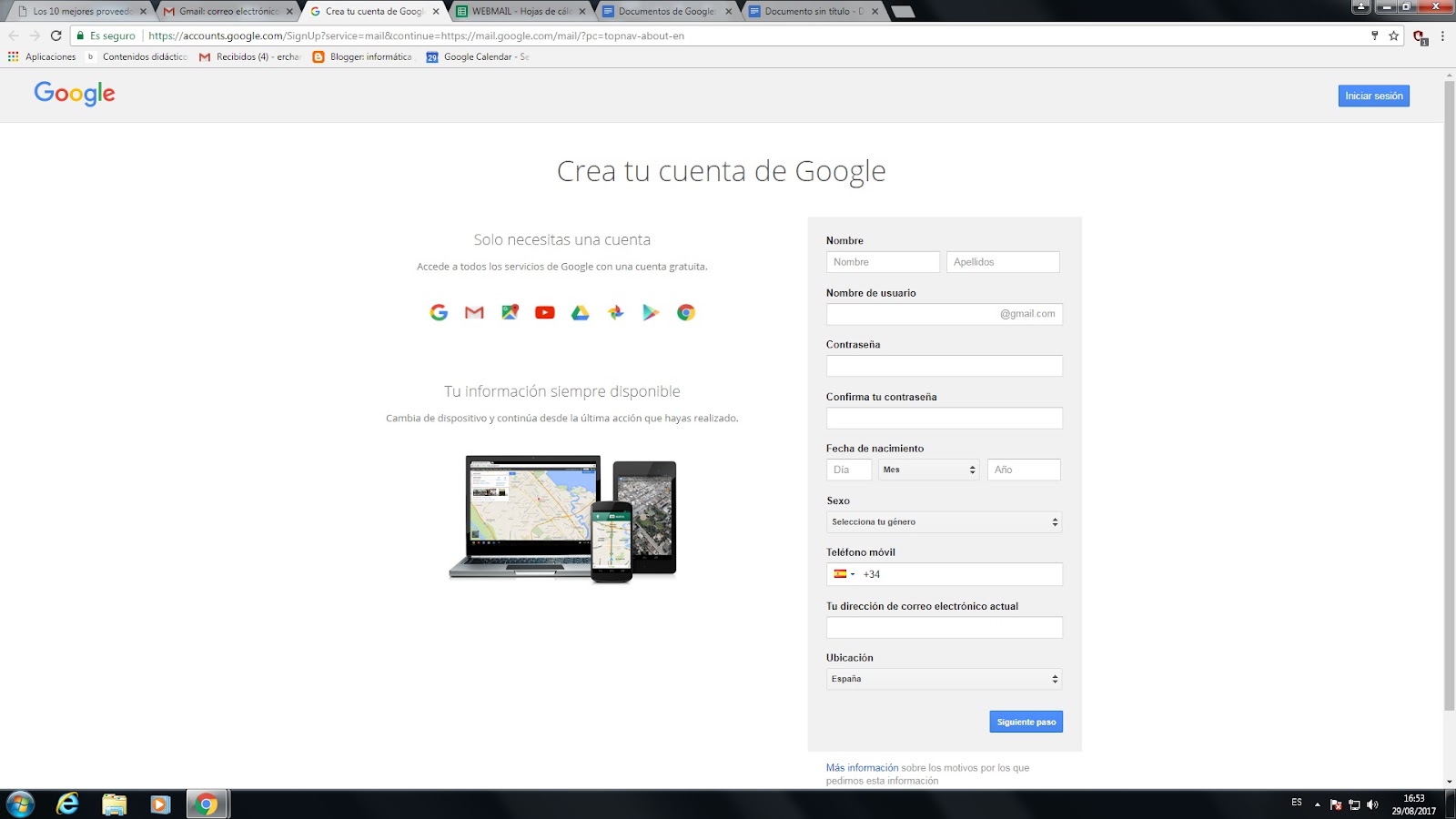Viewport: 1456px width, 819px height.
Task: Open the Contenidos didácticos bookmark
Action: click(137, 56)
